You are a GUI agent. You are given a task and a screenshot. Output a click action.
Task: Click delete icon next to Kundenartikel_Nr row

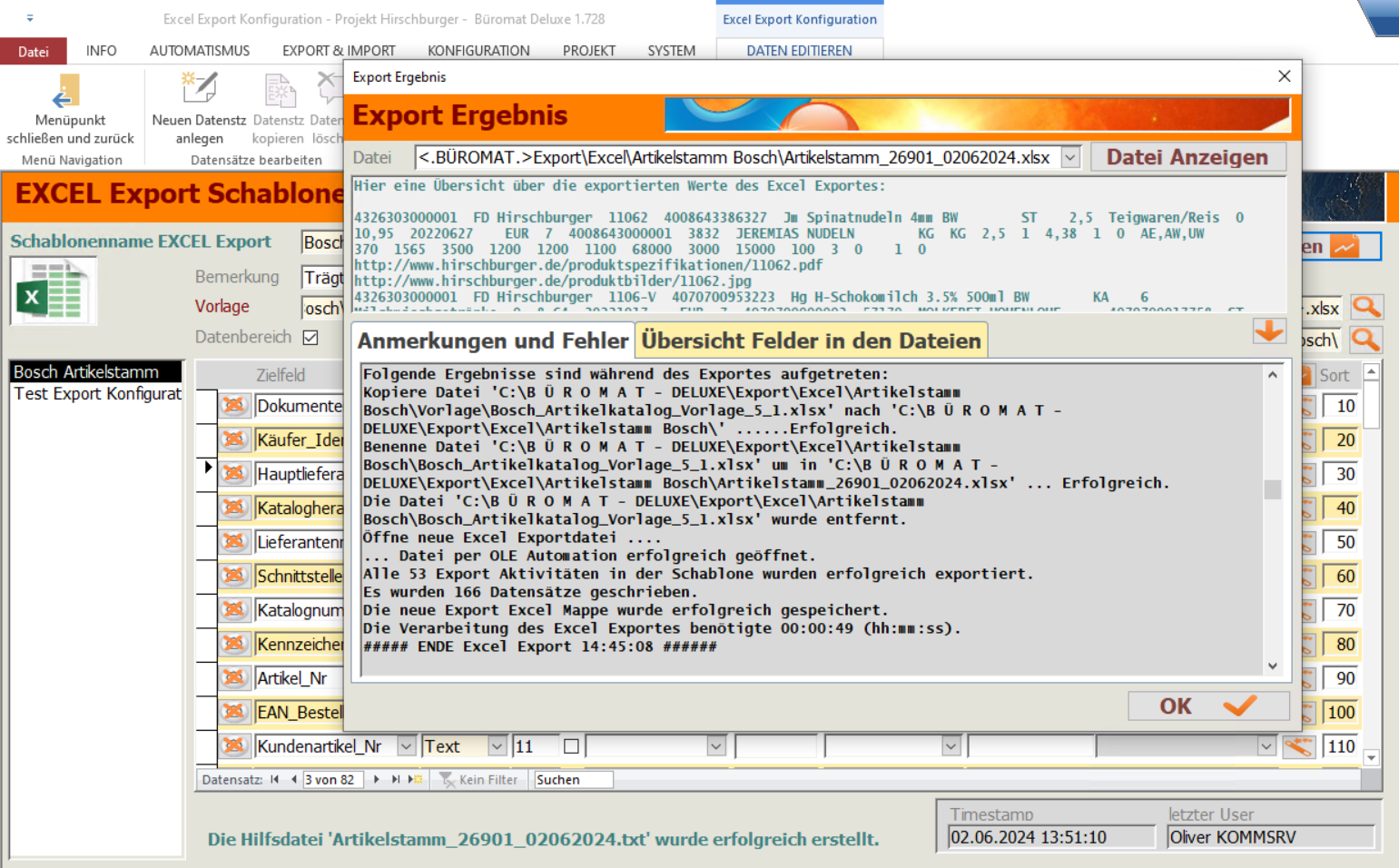point(234,746)
